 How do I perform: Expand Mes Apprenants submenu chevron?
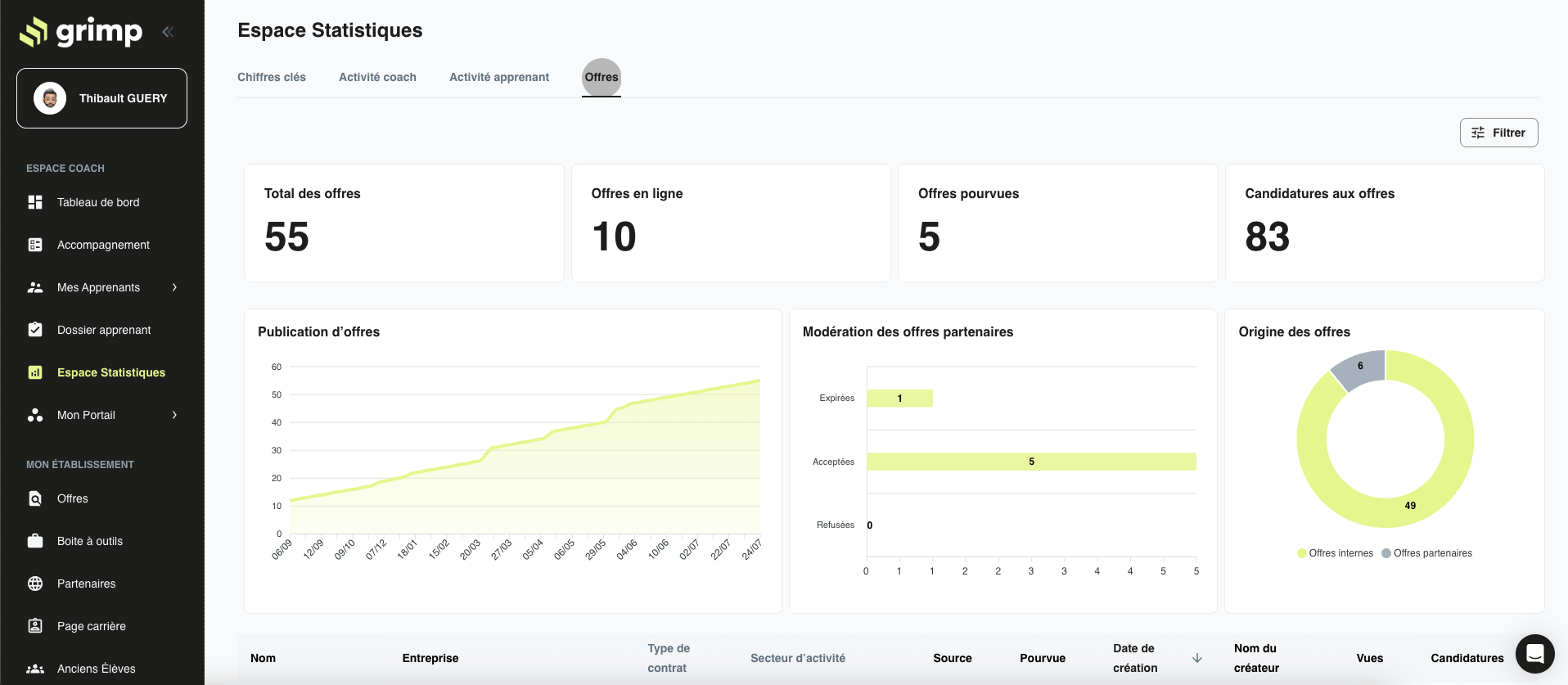(174, 287)
